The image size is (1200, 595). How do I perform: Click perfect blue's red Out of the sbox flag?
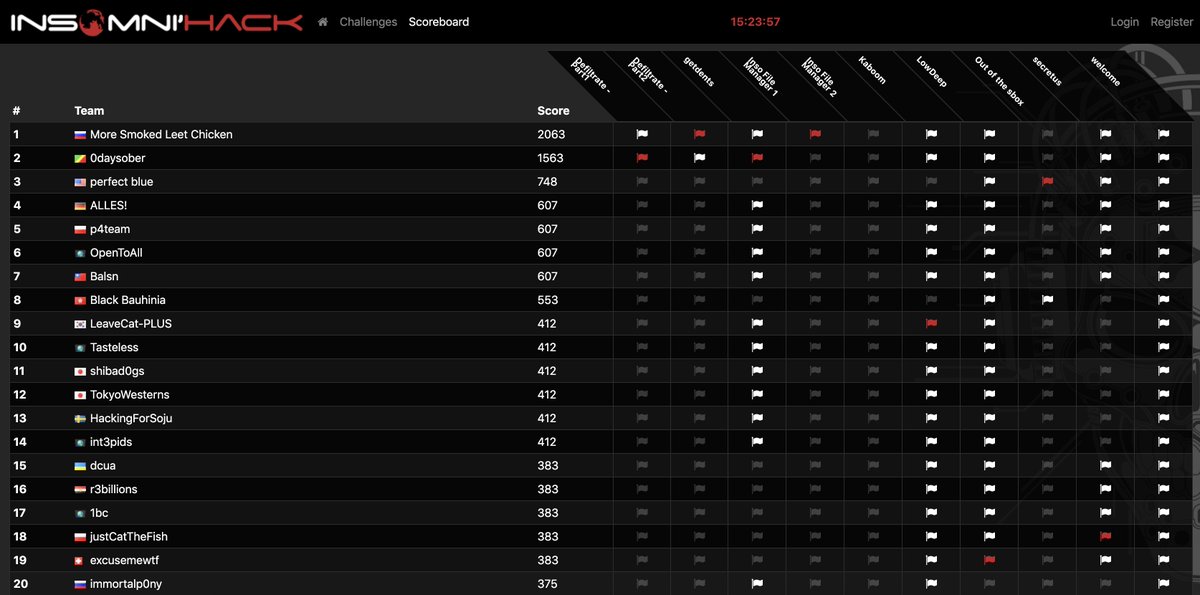pos(1047,182)
